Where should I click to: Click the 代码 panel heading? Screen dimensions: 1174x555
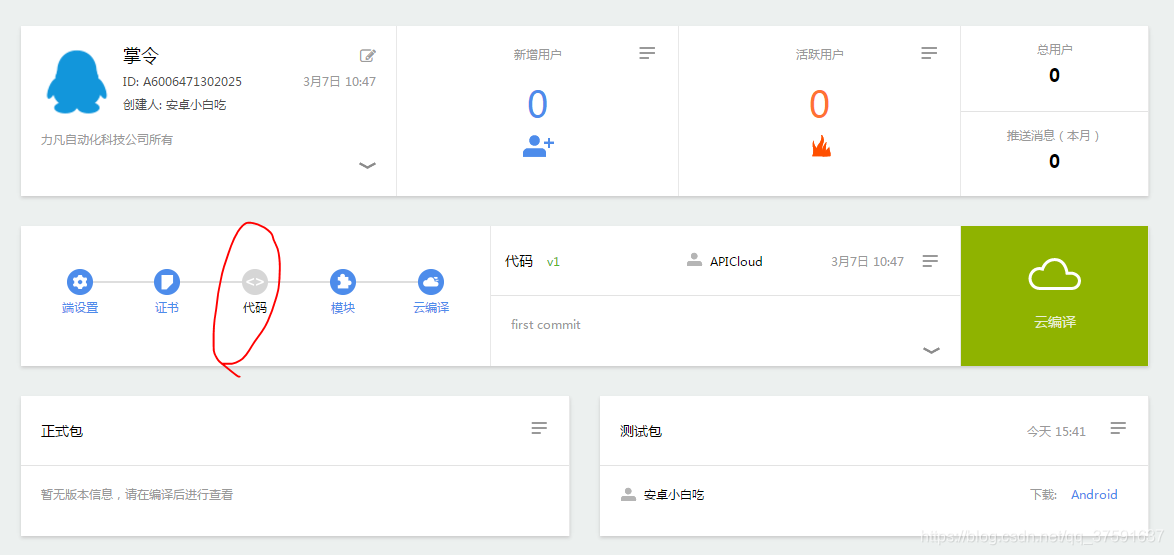[519, 261]
